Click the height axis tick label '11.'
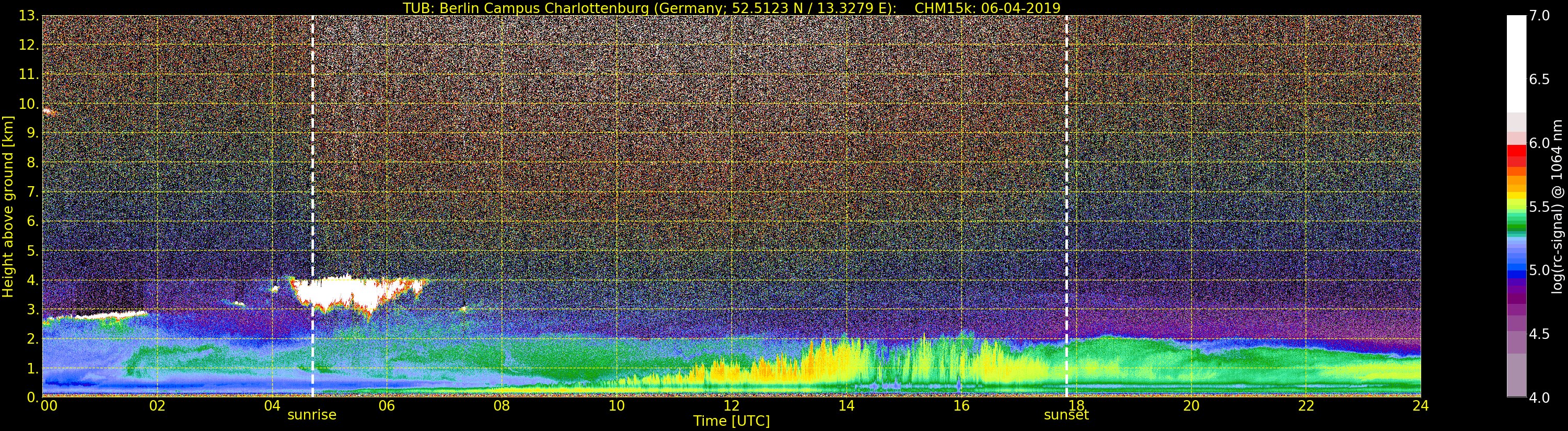 point(29,74)
